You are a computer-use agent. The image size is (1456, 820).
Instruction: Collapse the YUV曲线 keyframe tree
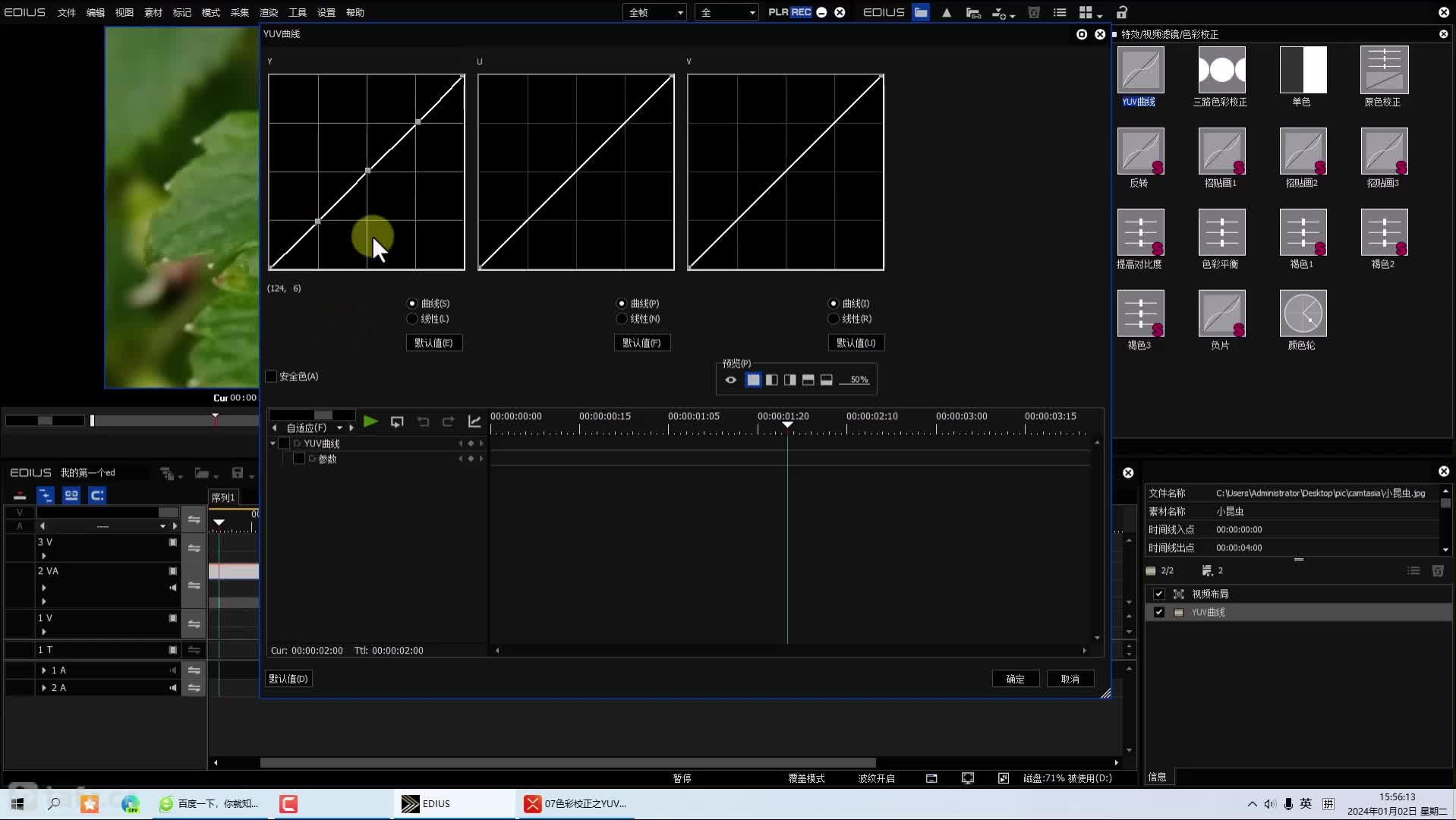pyautogui.click(x=273, y=443)
